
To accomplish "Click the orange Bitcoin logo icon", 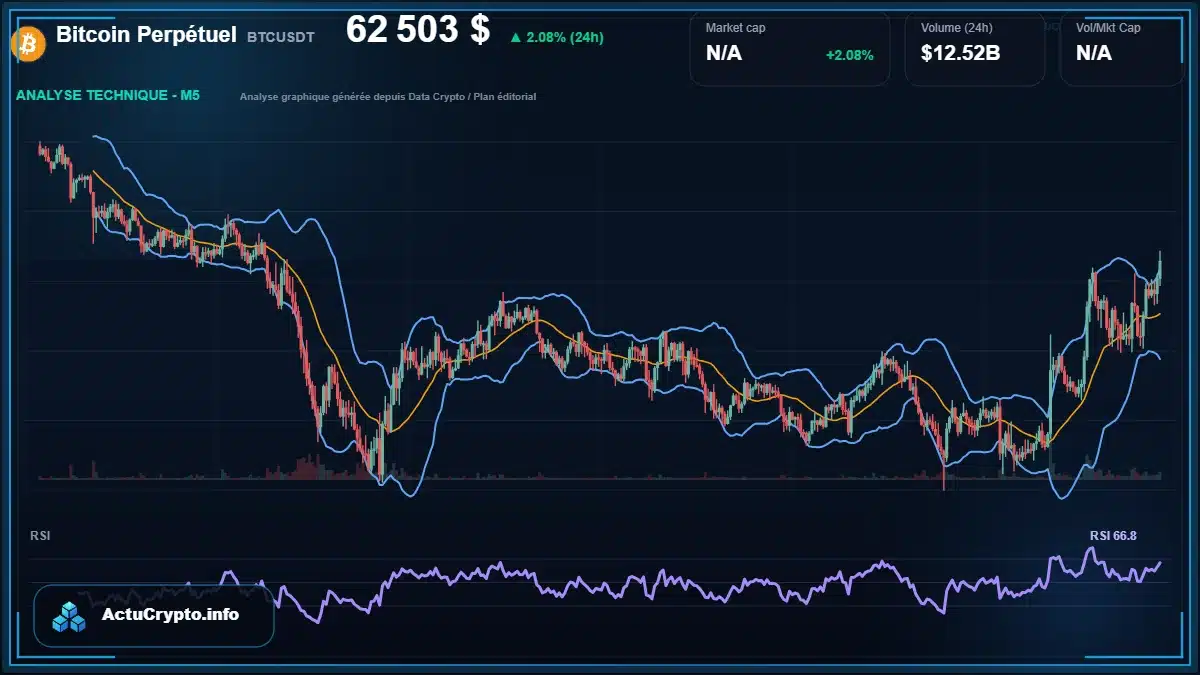I will 27,42.
